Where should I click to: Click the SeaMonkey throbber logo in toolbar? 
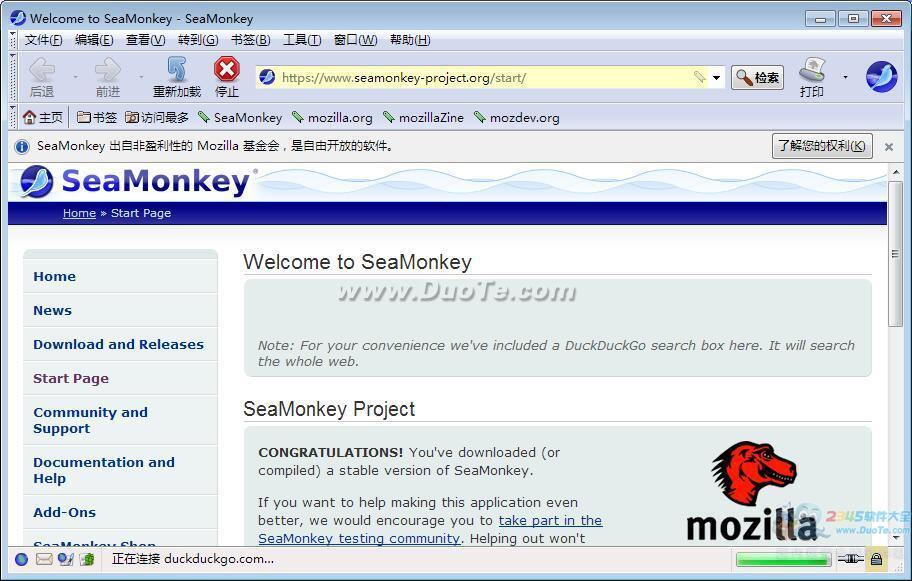881,77
